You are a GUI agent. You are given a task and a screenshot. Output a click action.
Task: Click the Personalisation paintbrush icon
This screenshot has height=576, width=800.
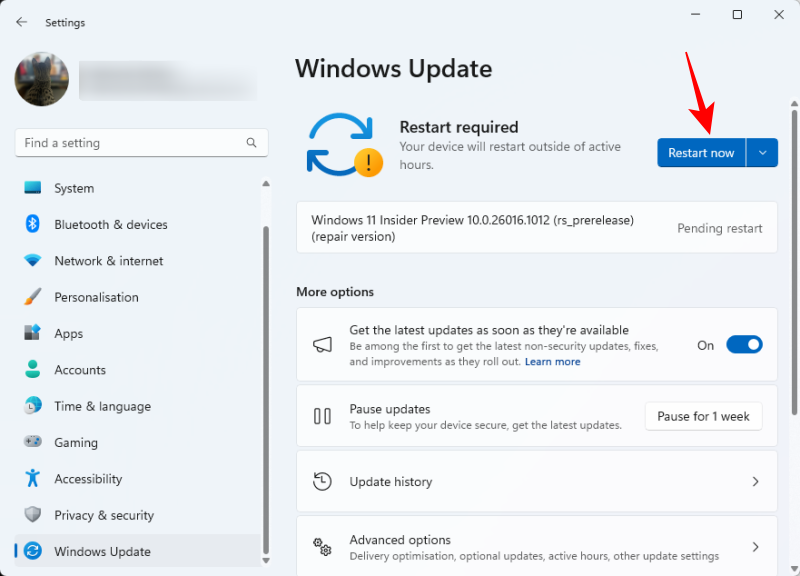33,297
